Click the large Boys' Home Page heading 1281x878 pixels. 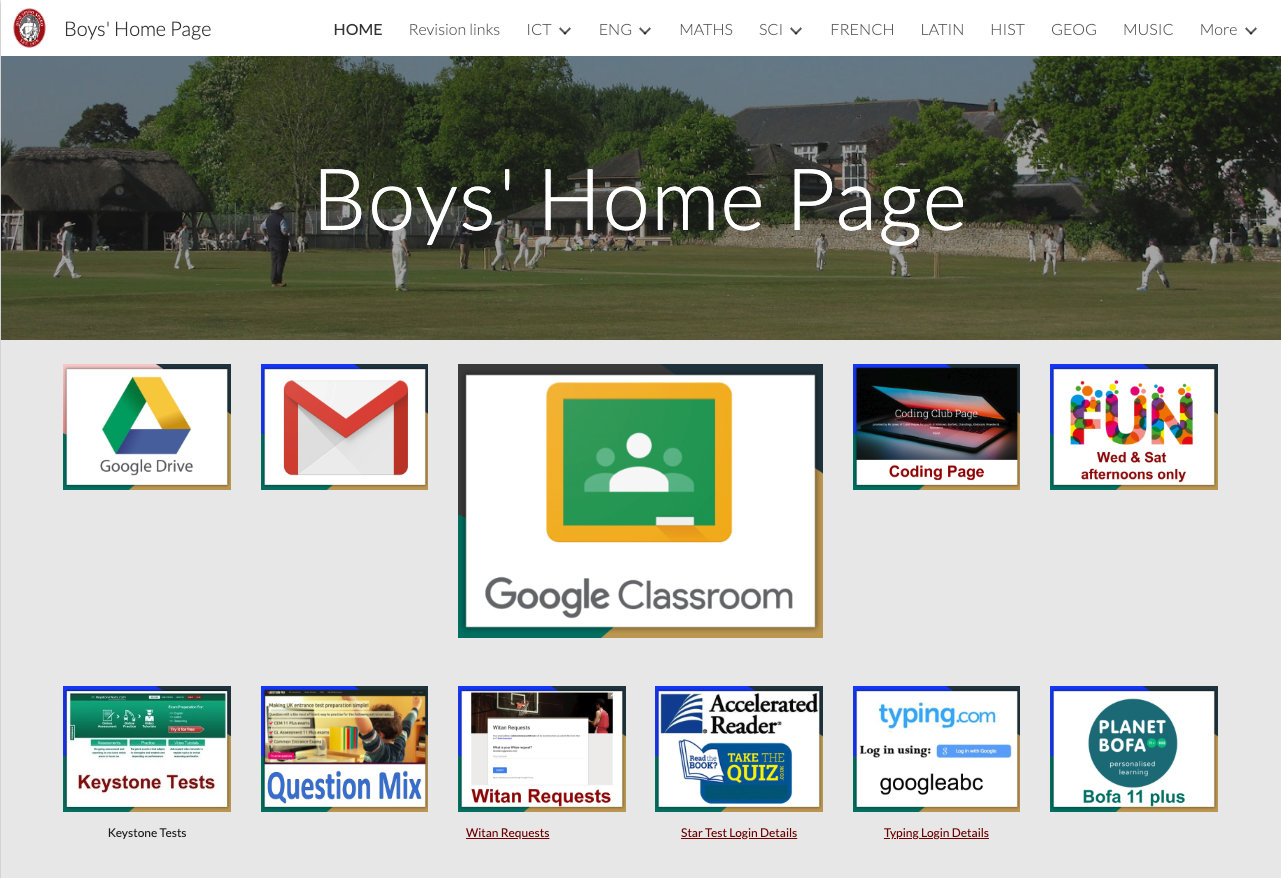[640, 201]
